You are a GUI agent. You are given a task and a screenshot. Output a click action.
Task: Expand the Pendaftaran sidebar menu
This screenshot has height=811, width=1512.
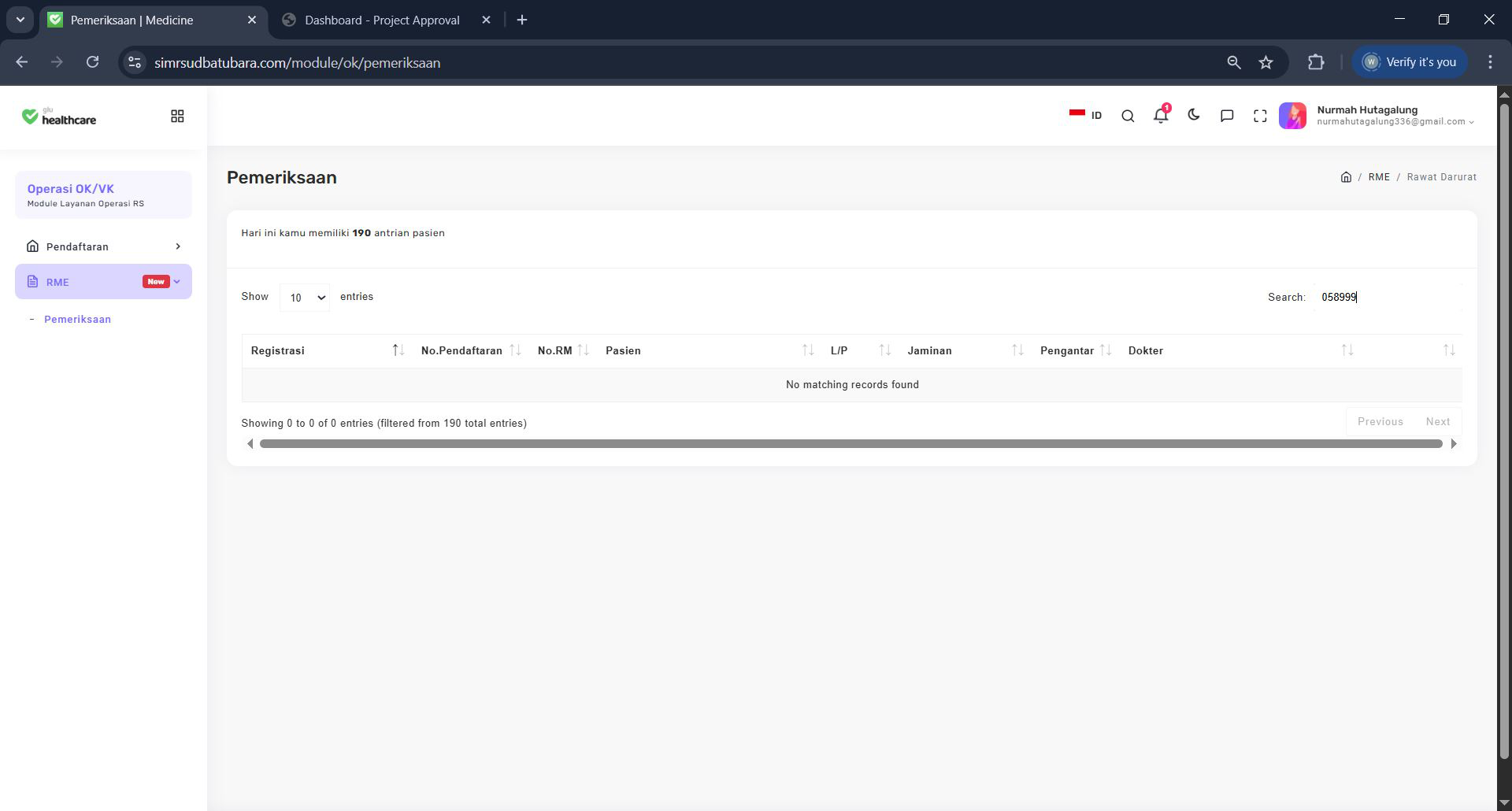point(103,246)
